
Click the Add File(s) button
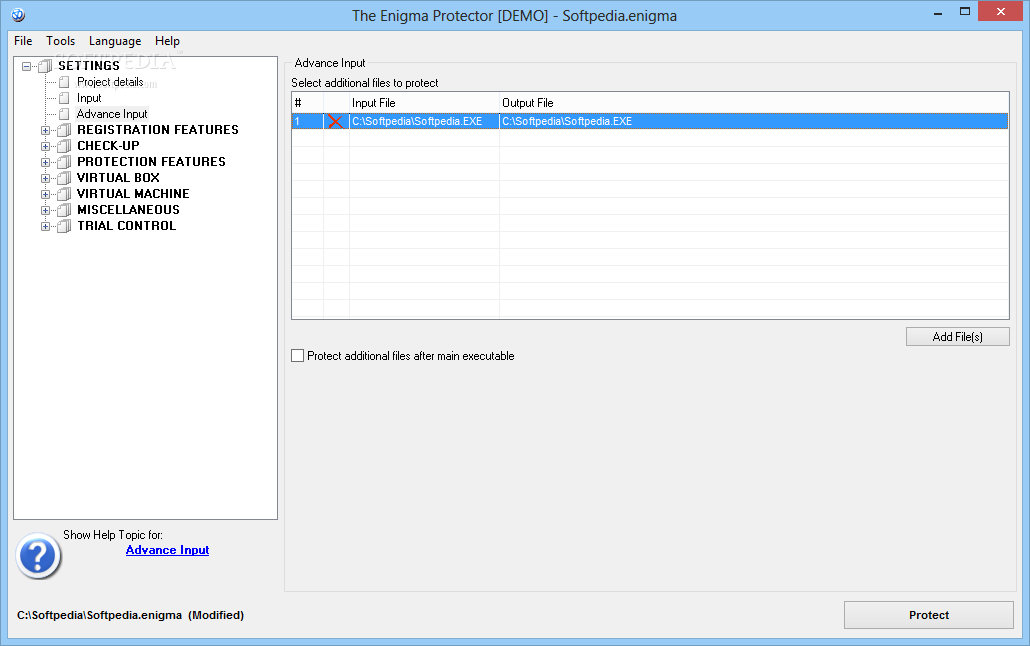(x=957, y=336)
